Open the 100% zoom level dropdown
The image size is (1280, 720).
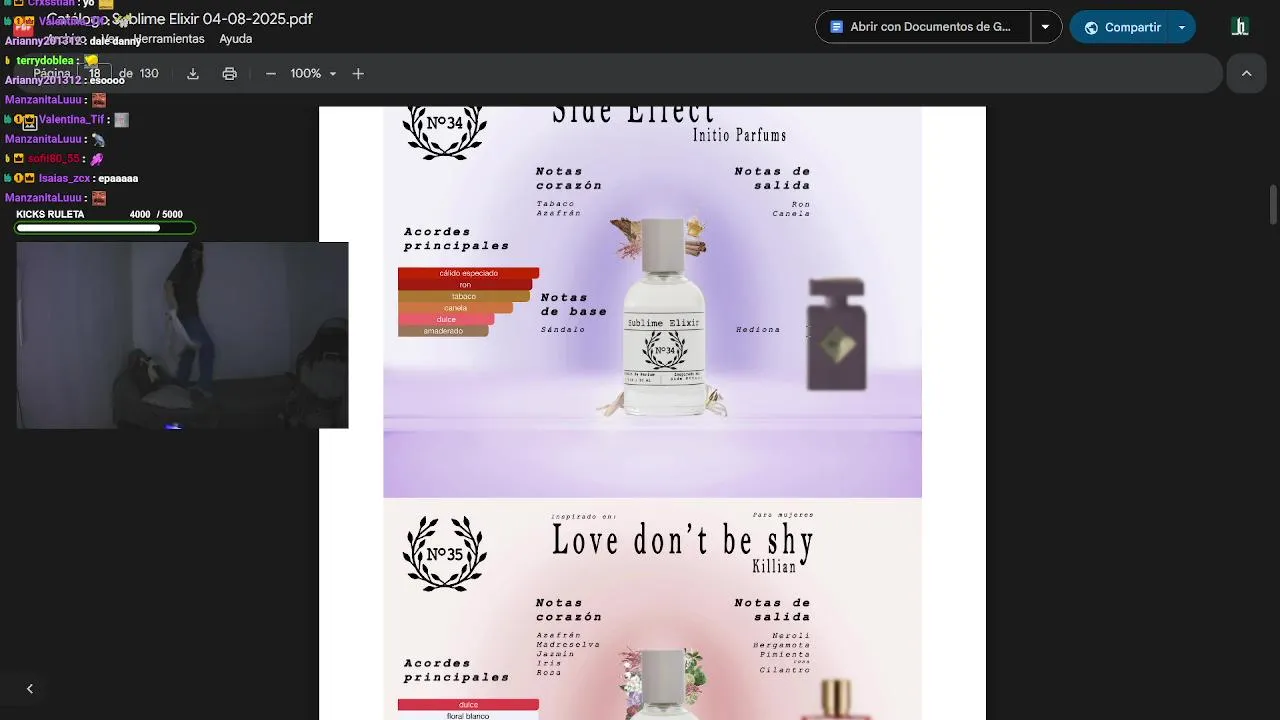[314, 74]
